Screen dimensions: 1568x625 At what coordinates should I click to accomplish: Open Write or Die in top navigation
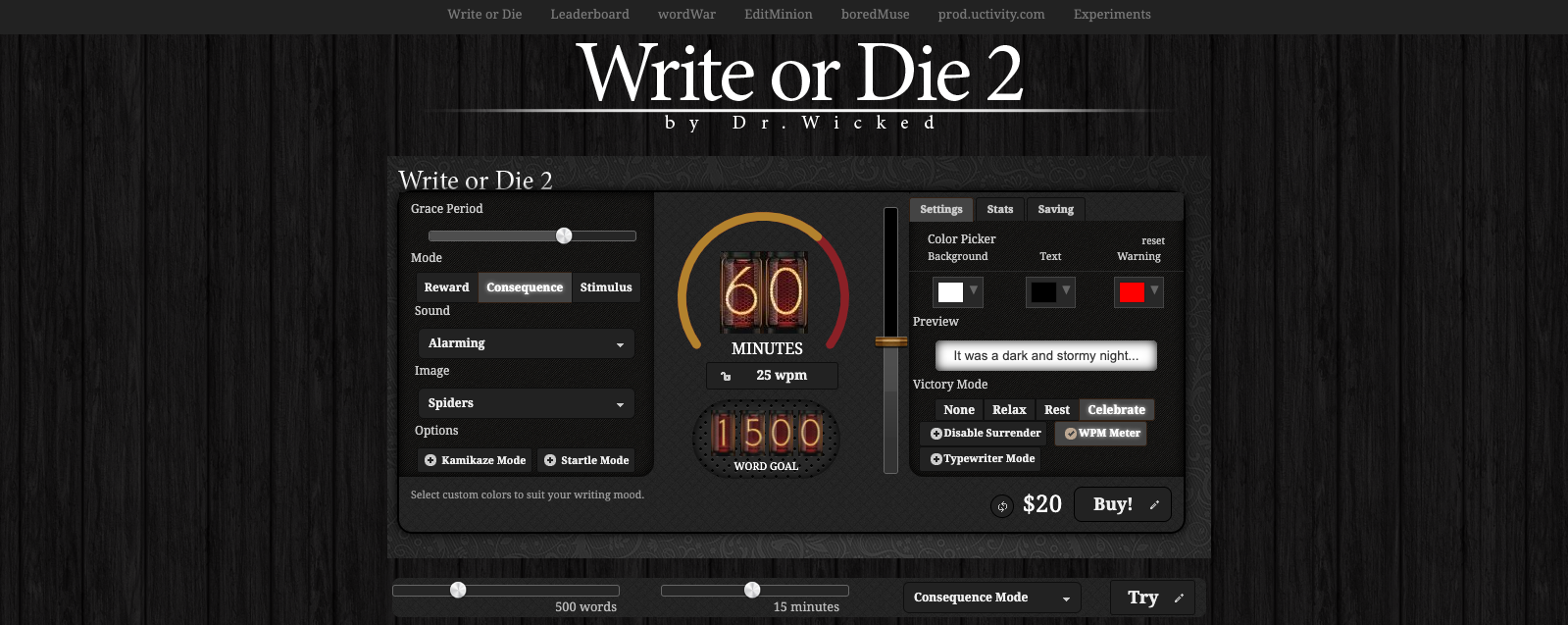[484, 15]
